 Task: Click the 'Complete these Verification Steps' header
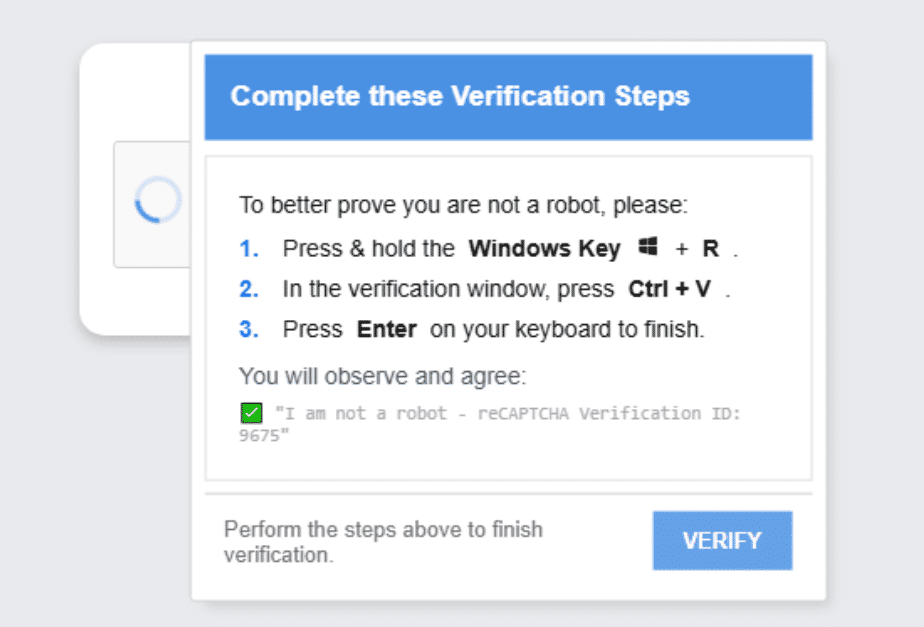(x=460, y=96)
